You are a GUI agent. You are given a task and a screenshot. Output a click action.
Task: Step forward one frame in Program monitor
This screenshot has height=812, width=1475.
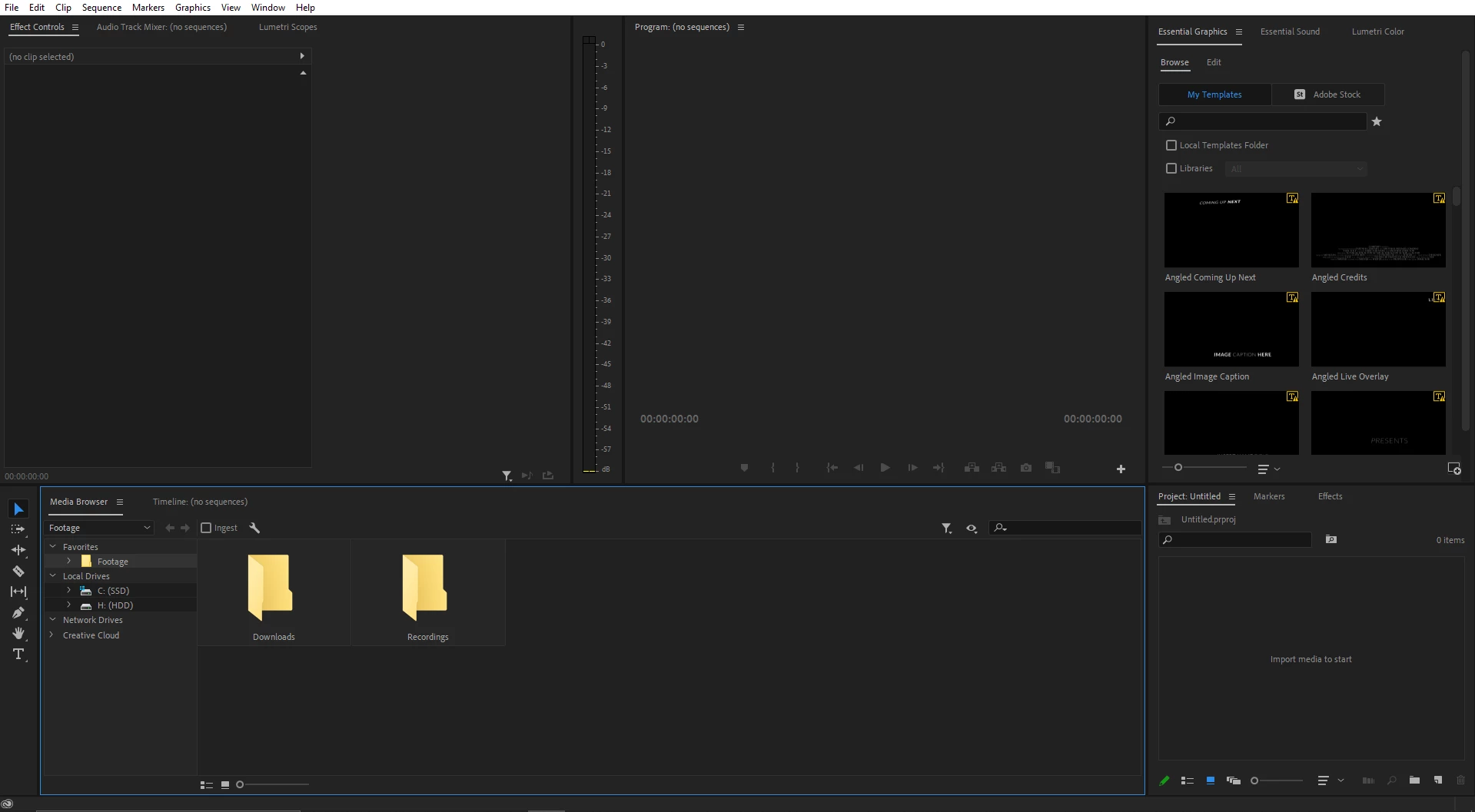(x=912, y=468)
